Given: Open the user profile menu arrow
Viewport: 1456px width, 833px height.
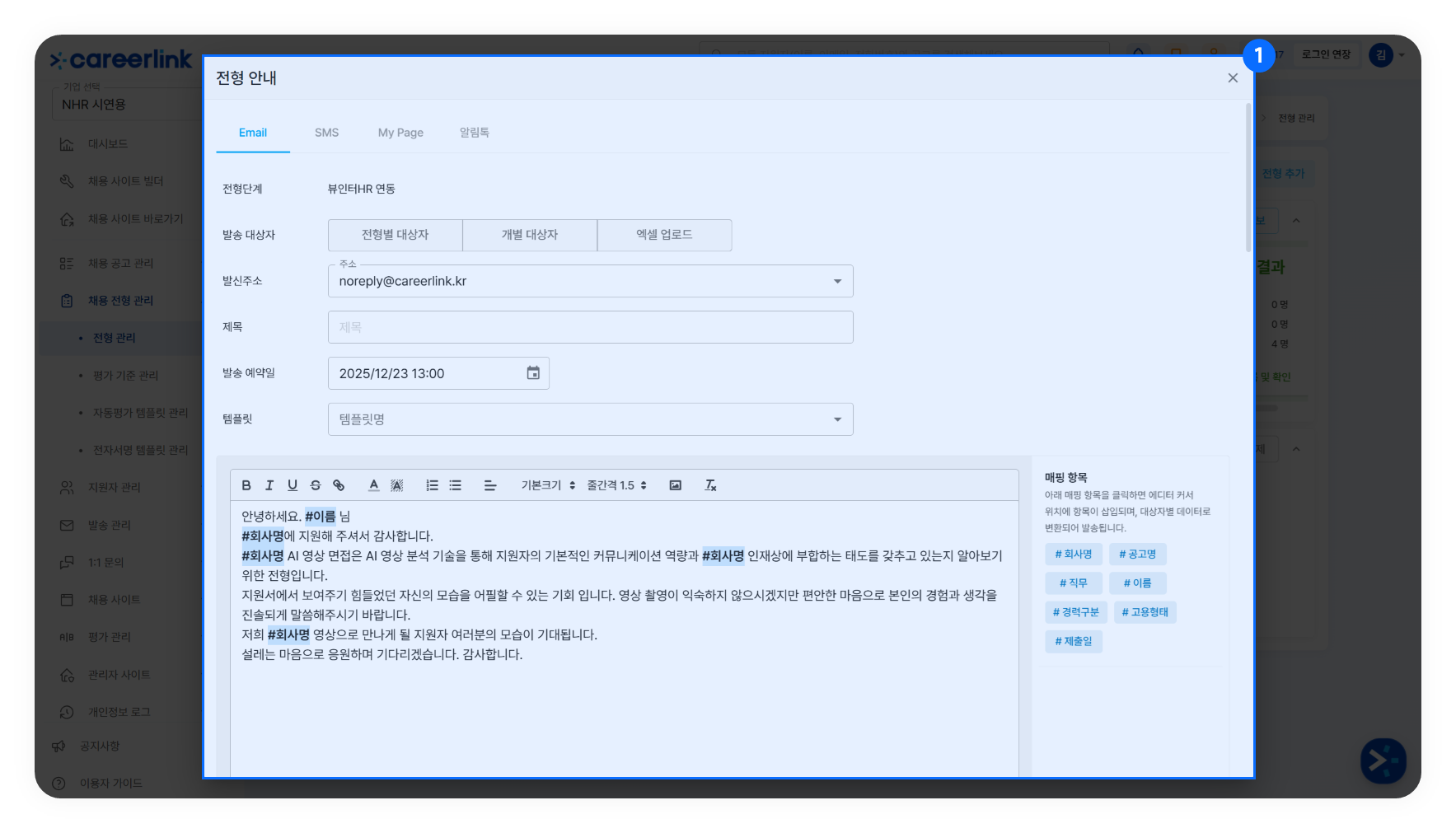Looking at the screenshot, I should (x=1402, y=55).
